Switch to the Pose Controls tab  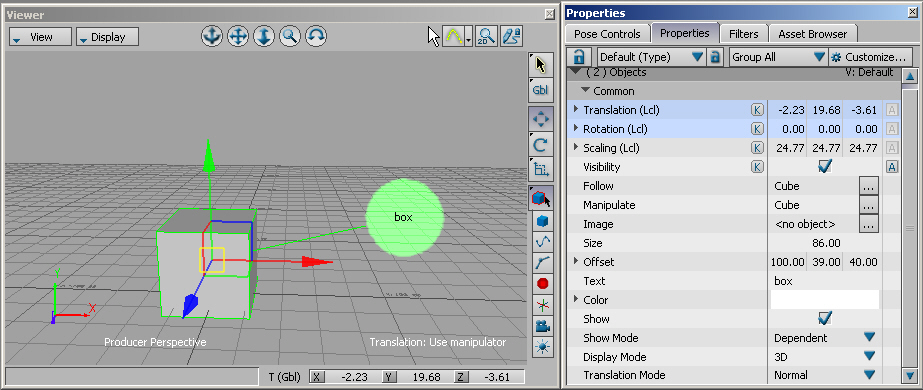pyautogui.click(x=607, y=34)
